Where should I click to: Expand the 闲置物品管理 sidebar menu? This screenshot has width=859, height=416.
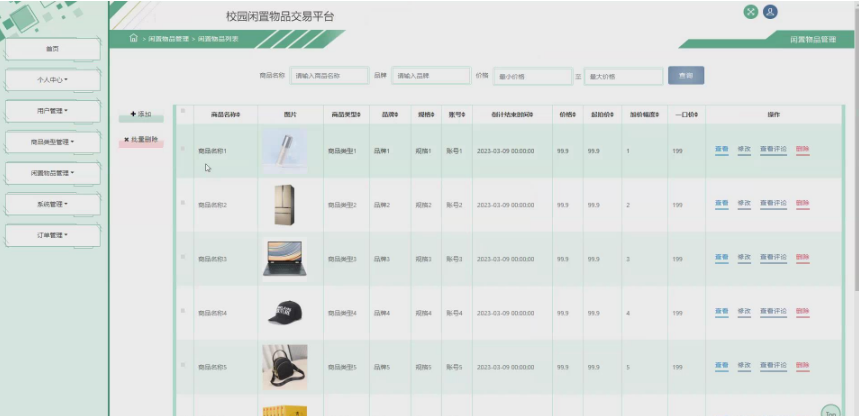tap(53, 173)
